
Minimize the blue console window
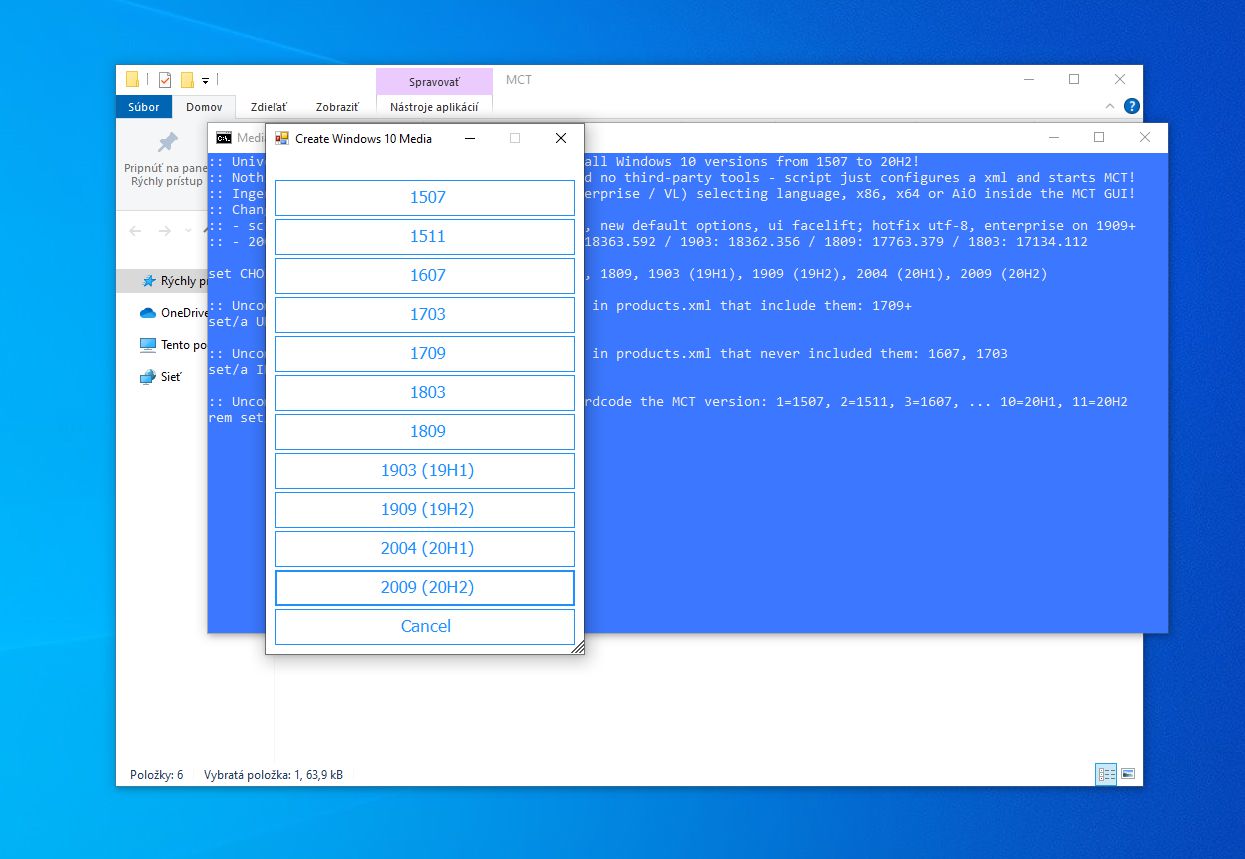click(1053, 137)
